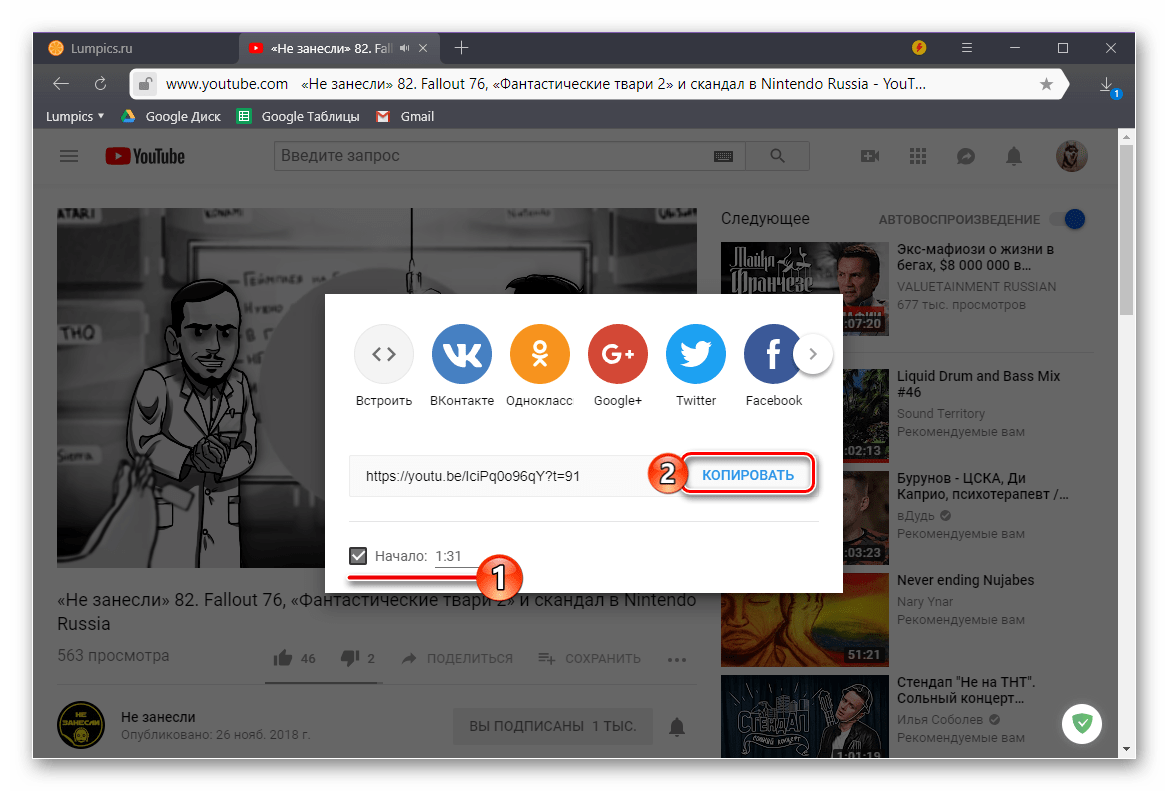This screenshot has height=791, width=1168.
Task: Click the Google+ share icon
Action: [617, 354]
